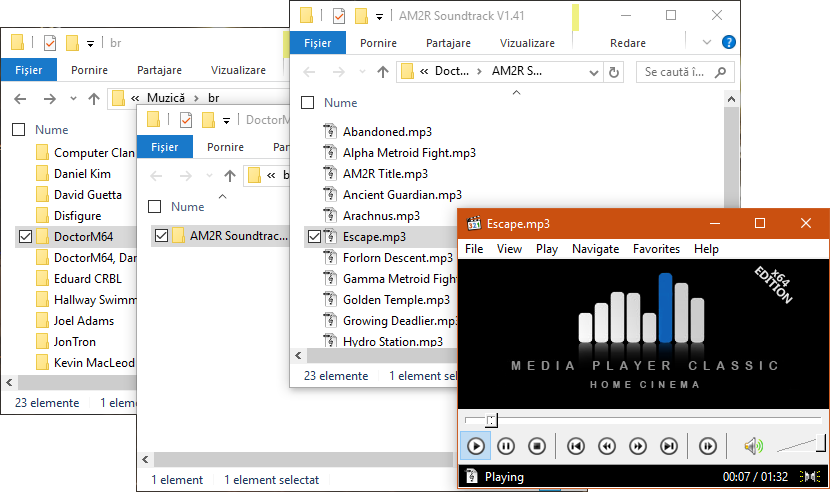Click the increase speed forward button

tap(638, 446)
